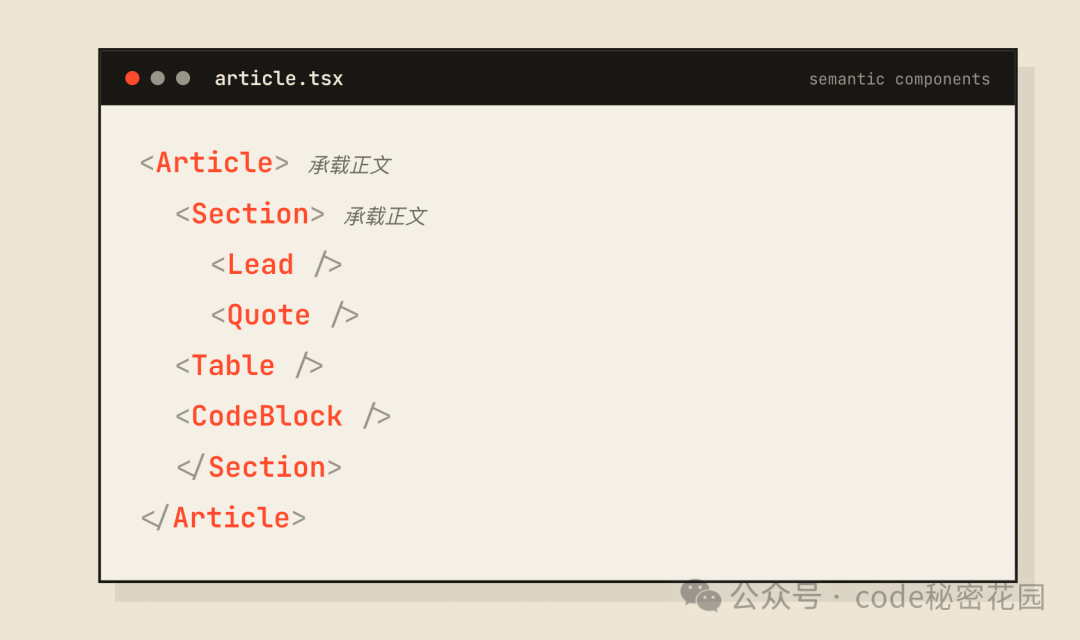The height and width of the screenshot is (640, 1080).
Task: Click the closing Article tag
Action: pyautogui.click(x=223, y=518)
